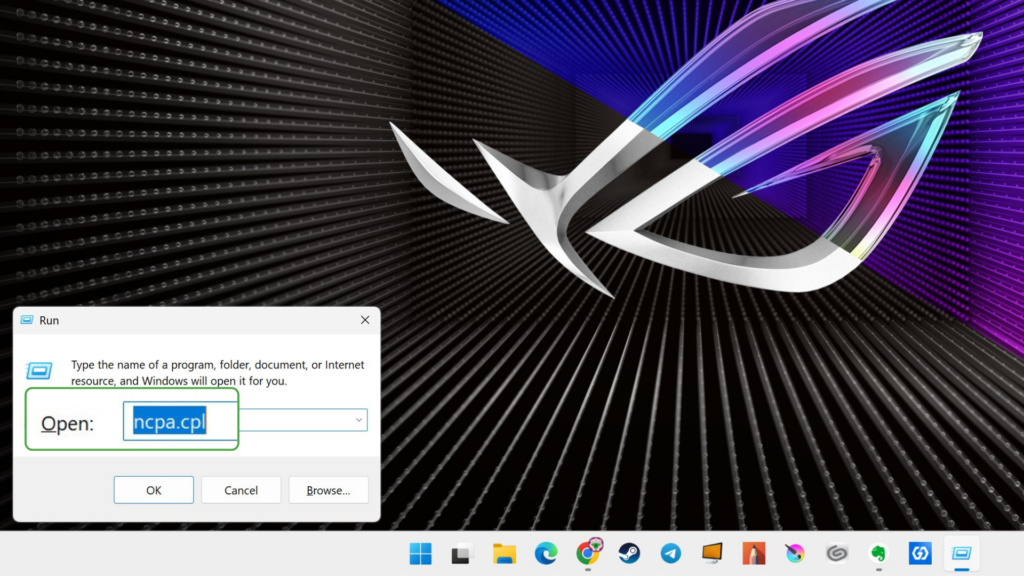Click the Run app icon in taskbar

[962, 554]
